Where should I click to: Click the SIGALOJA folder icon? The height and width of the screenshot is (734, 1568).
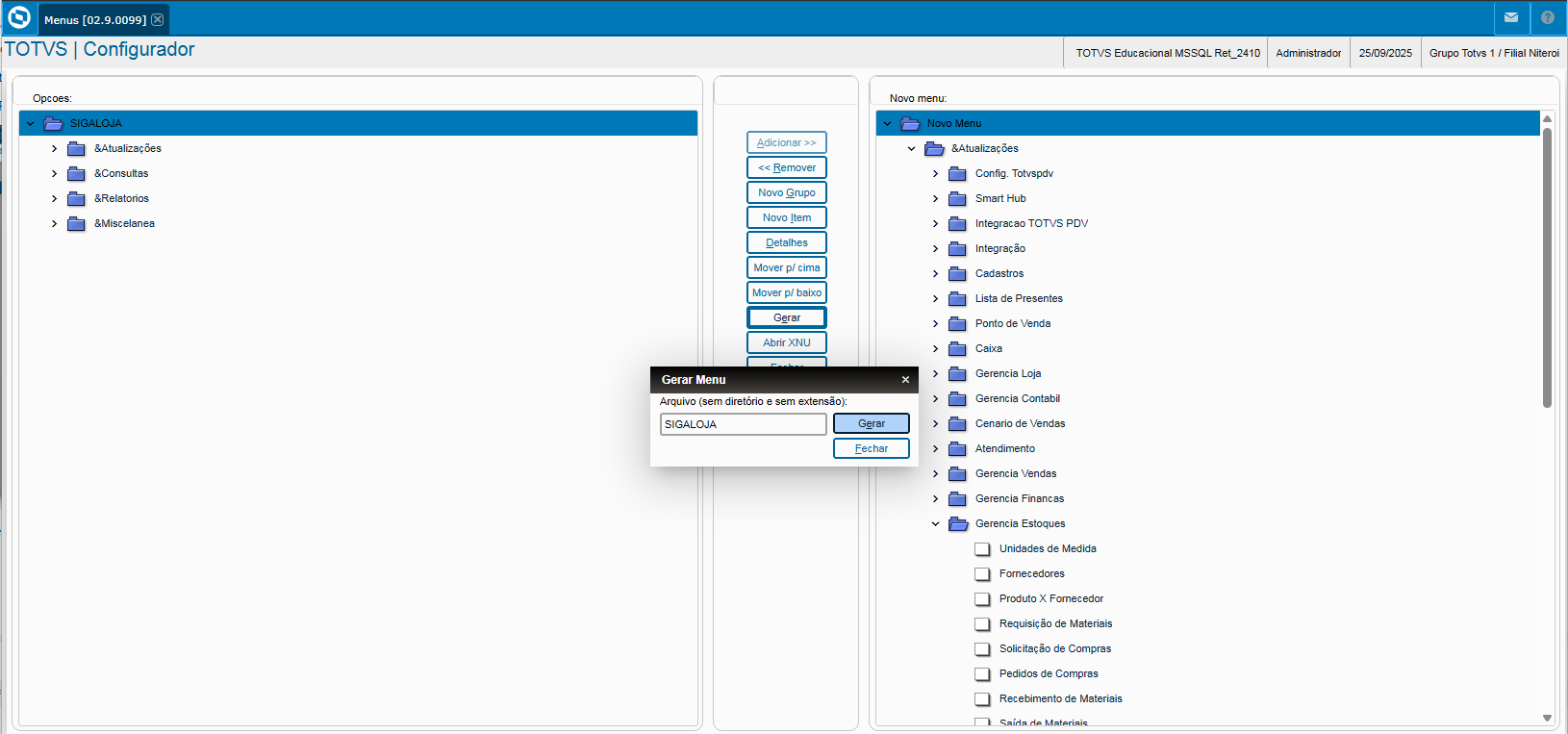point(53,123)
